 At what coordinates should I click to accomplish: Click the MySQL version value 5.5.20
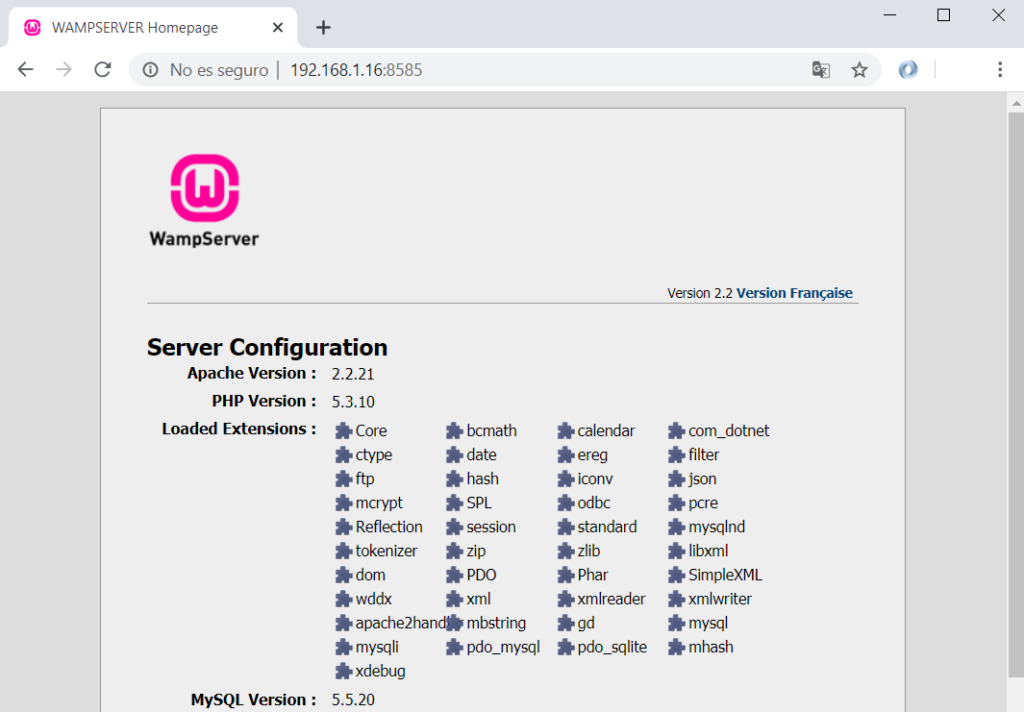pyautogui.click(x=353, y=700)
